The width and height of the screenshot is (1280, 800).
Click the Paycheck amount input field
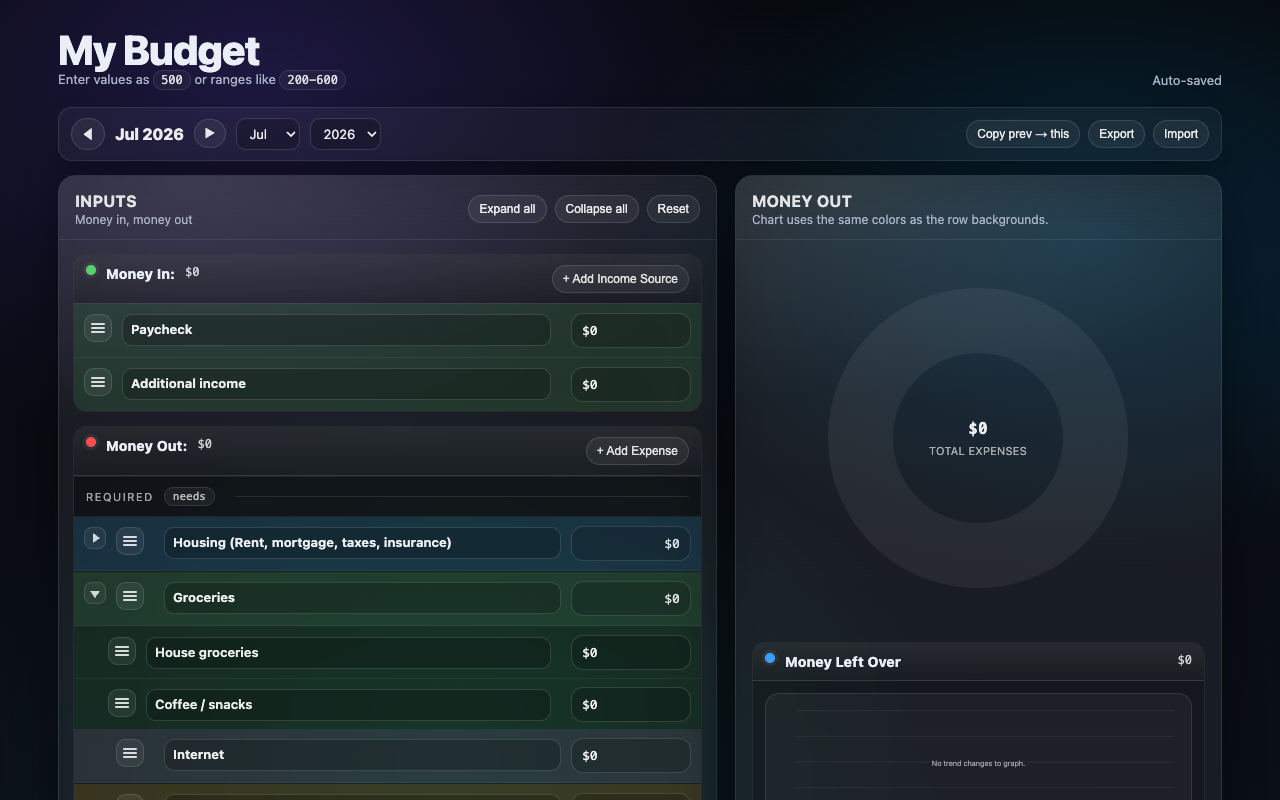coord(631,330)
